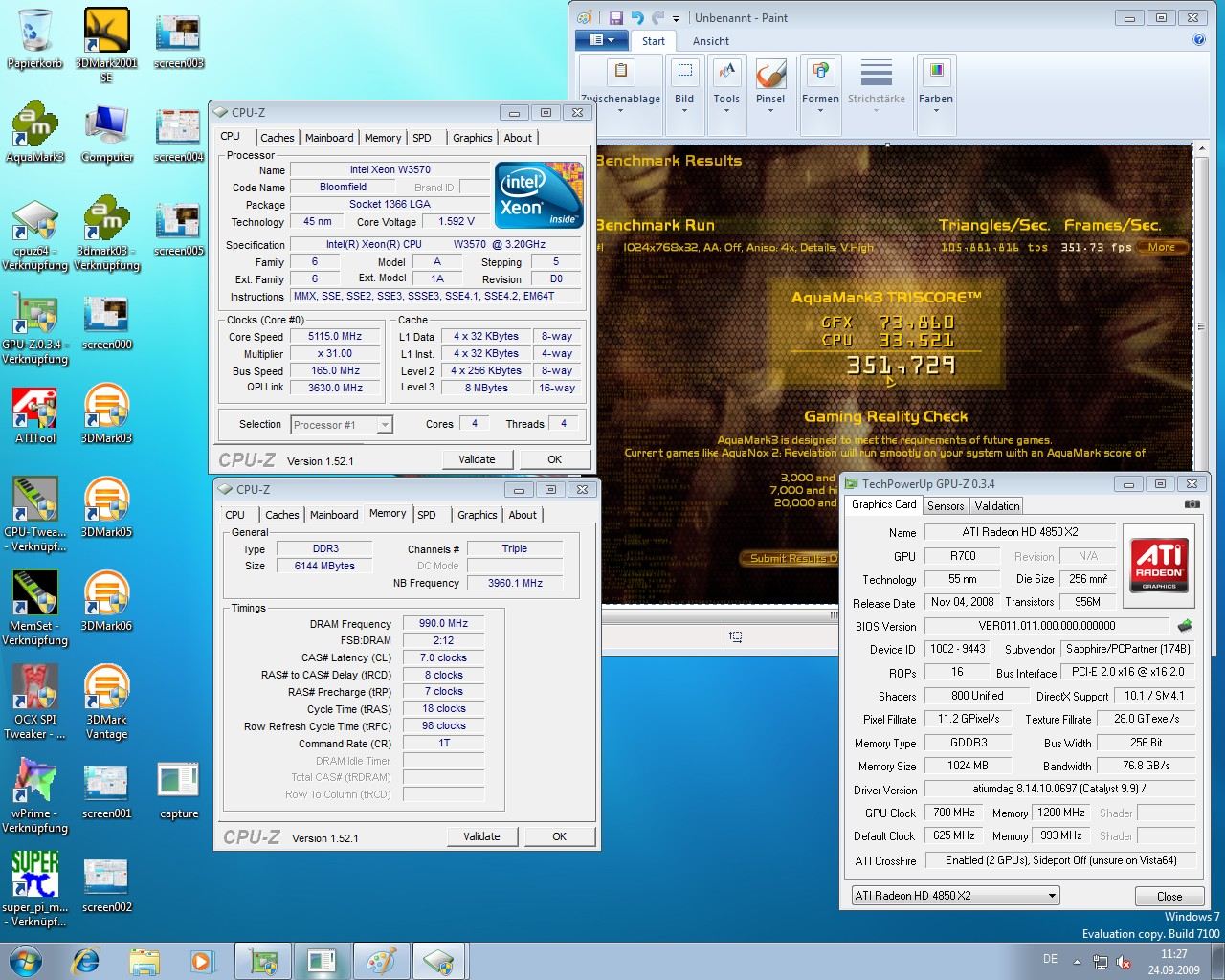Open the Papierkorb recycle bin icon
The height and width of the screenshot is (980, 1225).
[x=34, y=38]
